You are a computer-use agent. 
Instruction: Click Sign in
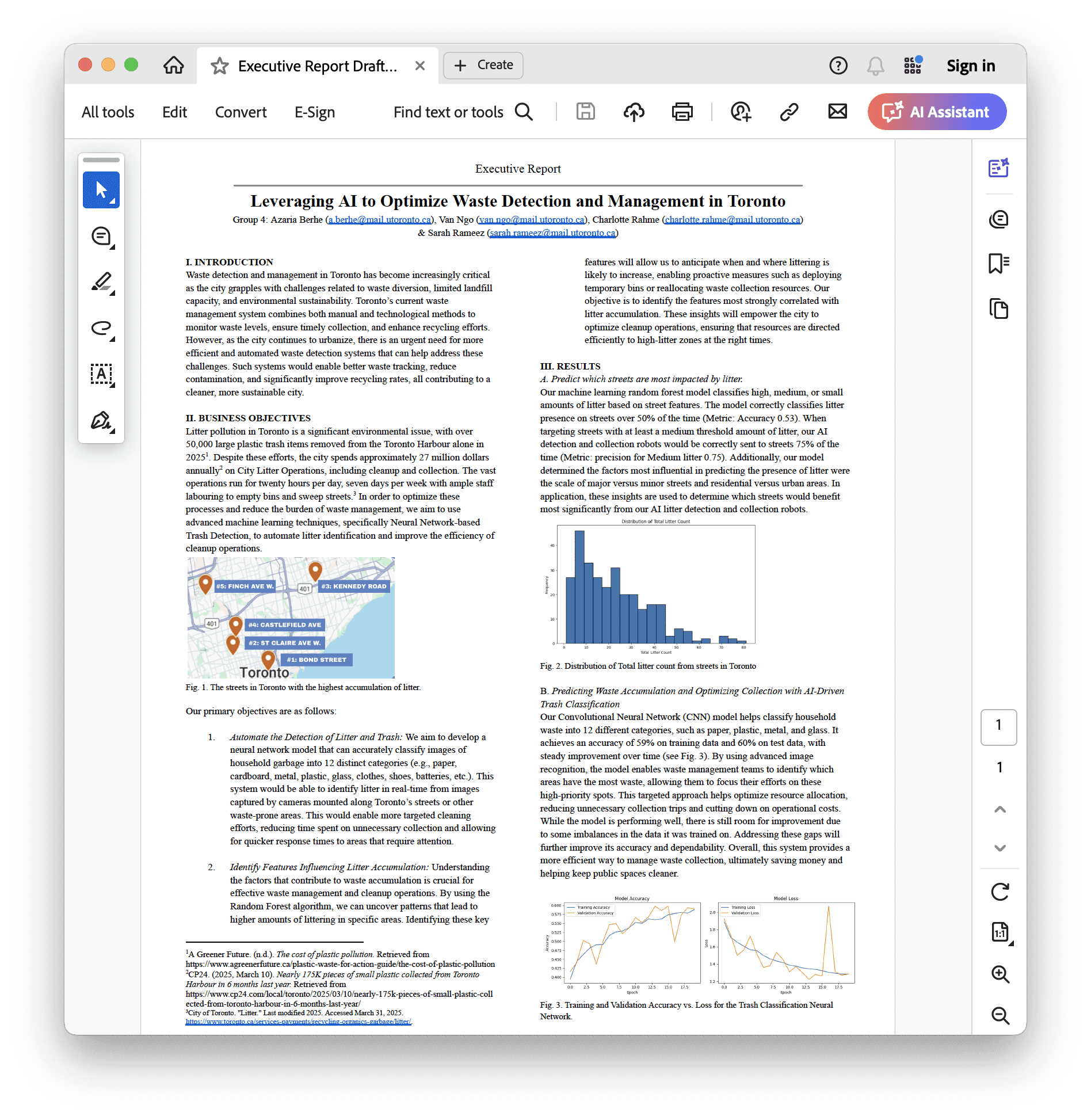tap(971, 66)
